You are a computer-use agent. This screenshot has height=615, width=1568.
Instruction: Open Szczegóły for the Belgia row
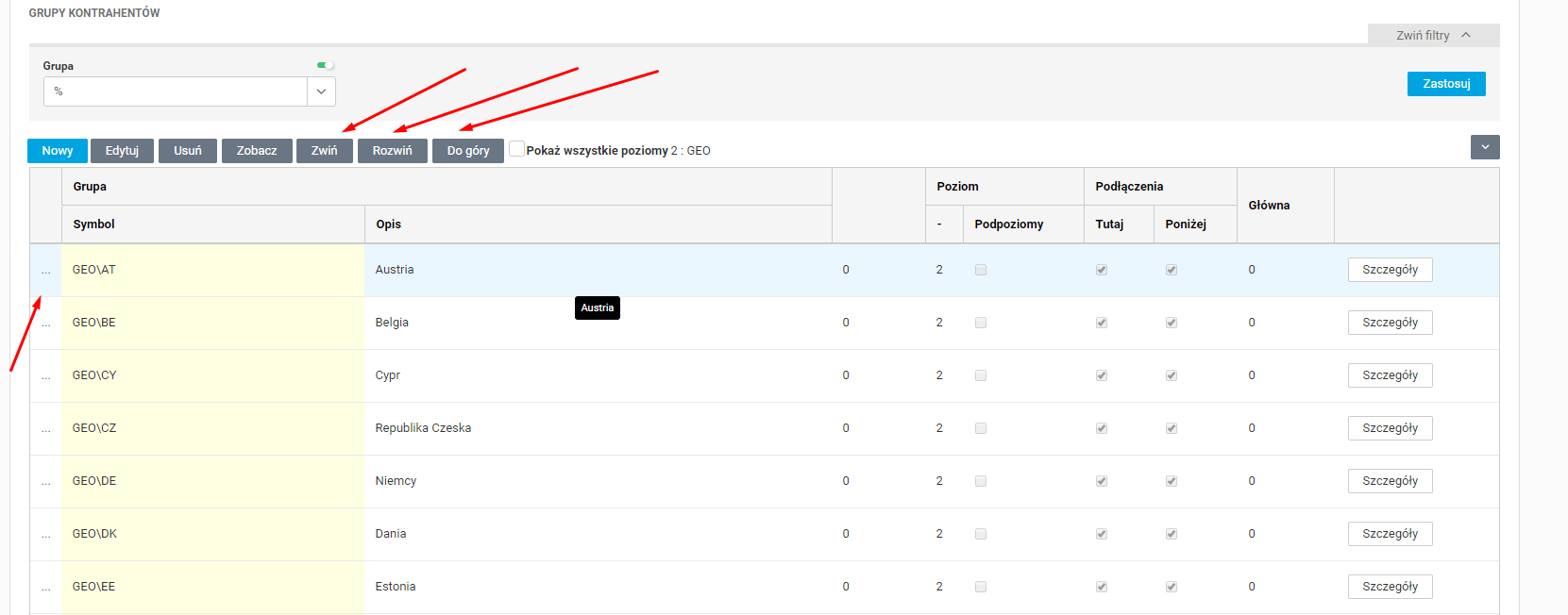pyautogui.click(x=1390, y=323)
